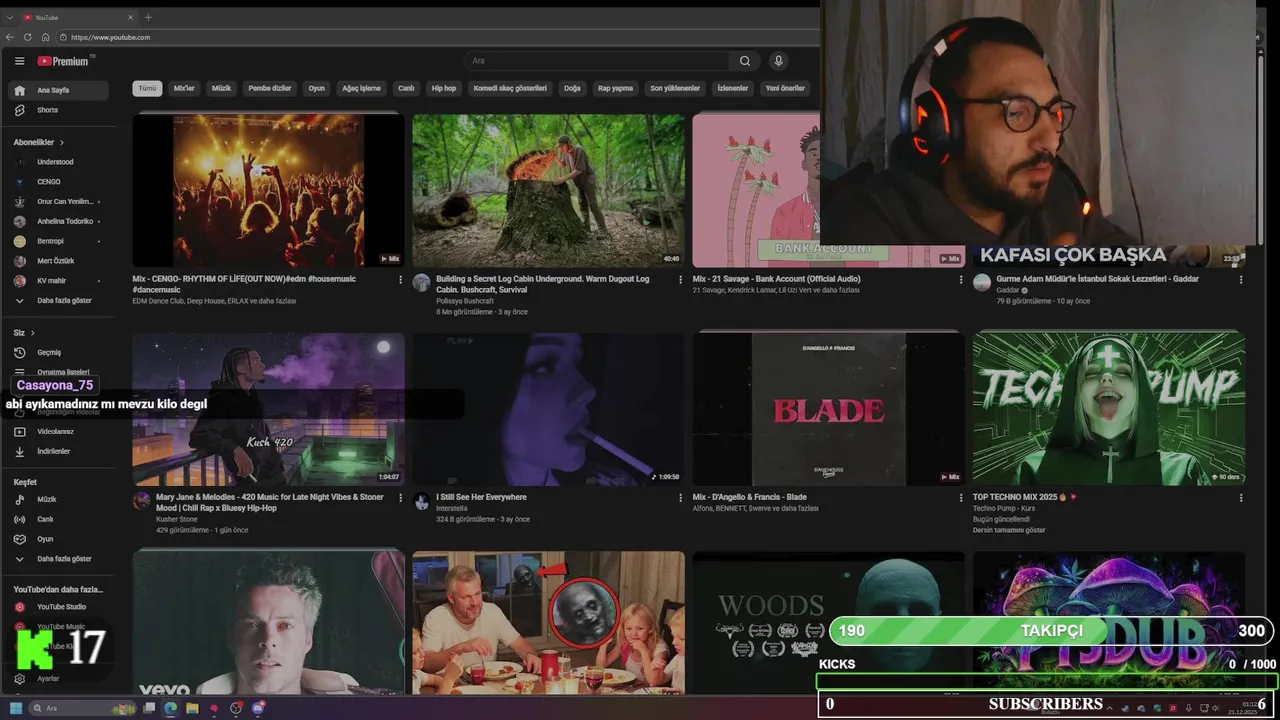1280x720 pixels.
Task: Open options for D'Angello & Francis mix
Action: [961, 498]
